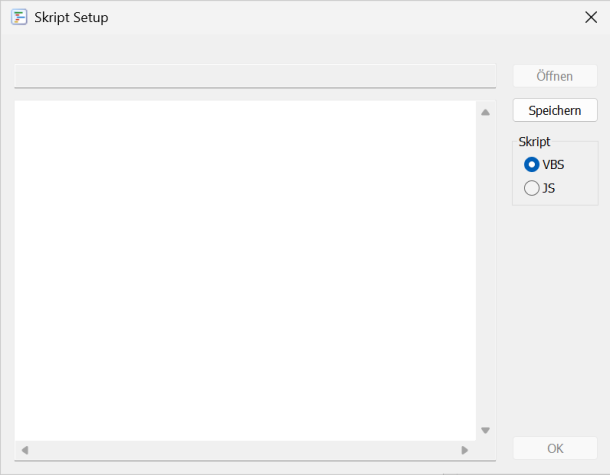Select the VBS script type radio button

click(531, 165)
